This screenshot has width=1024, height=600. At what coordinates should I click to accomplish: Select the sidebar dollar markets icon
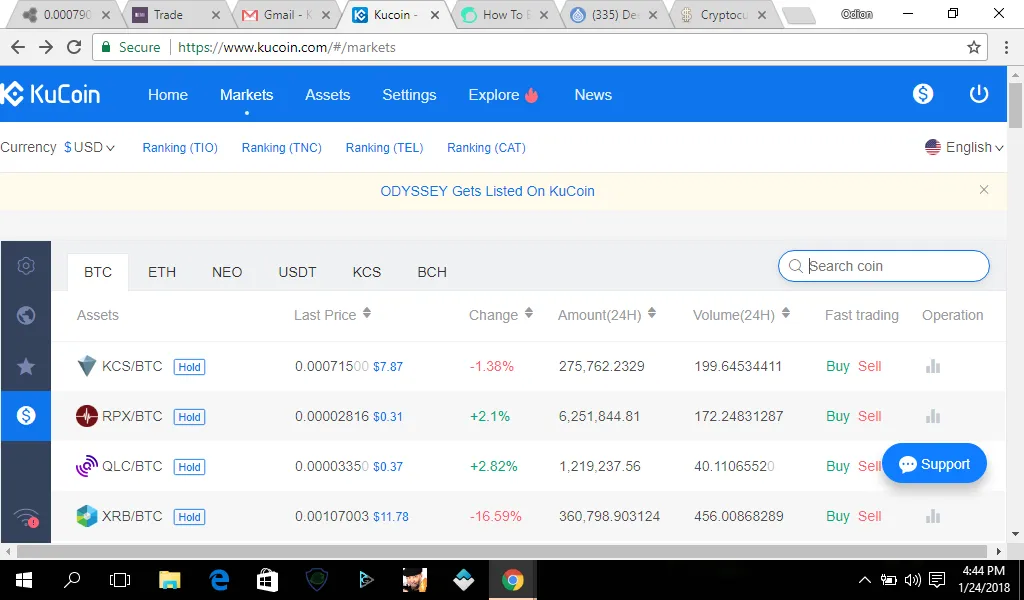[26, 415]
